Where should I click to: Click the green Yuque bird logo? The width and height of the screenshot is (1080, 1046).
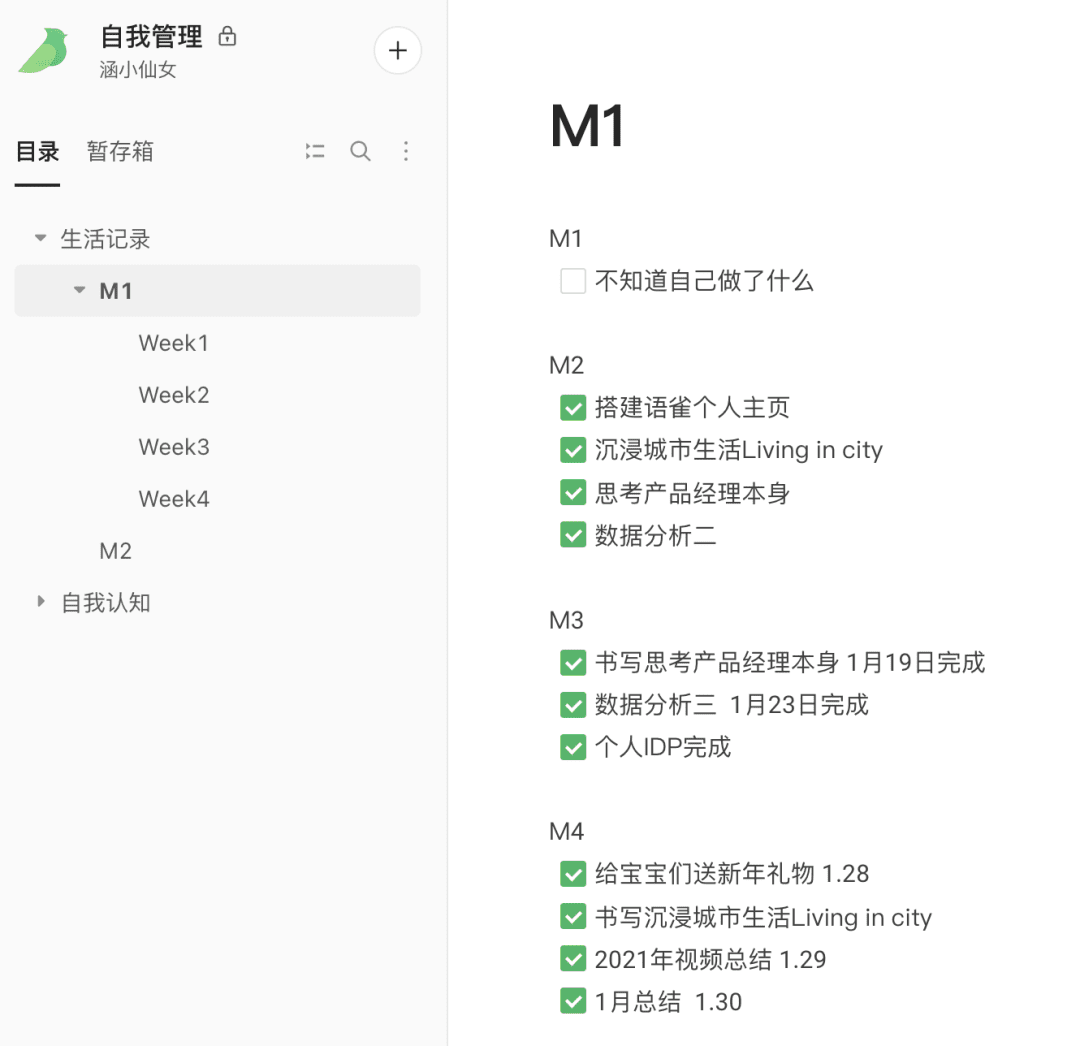44,50
